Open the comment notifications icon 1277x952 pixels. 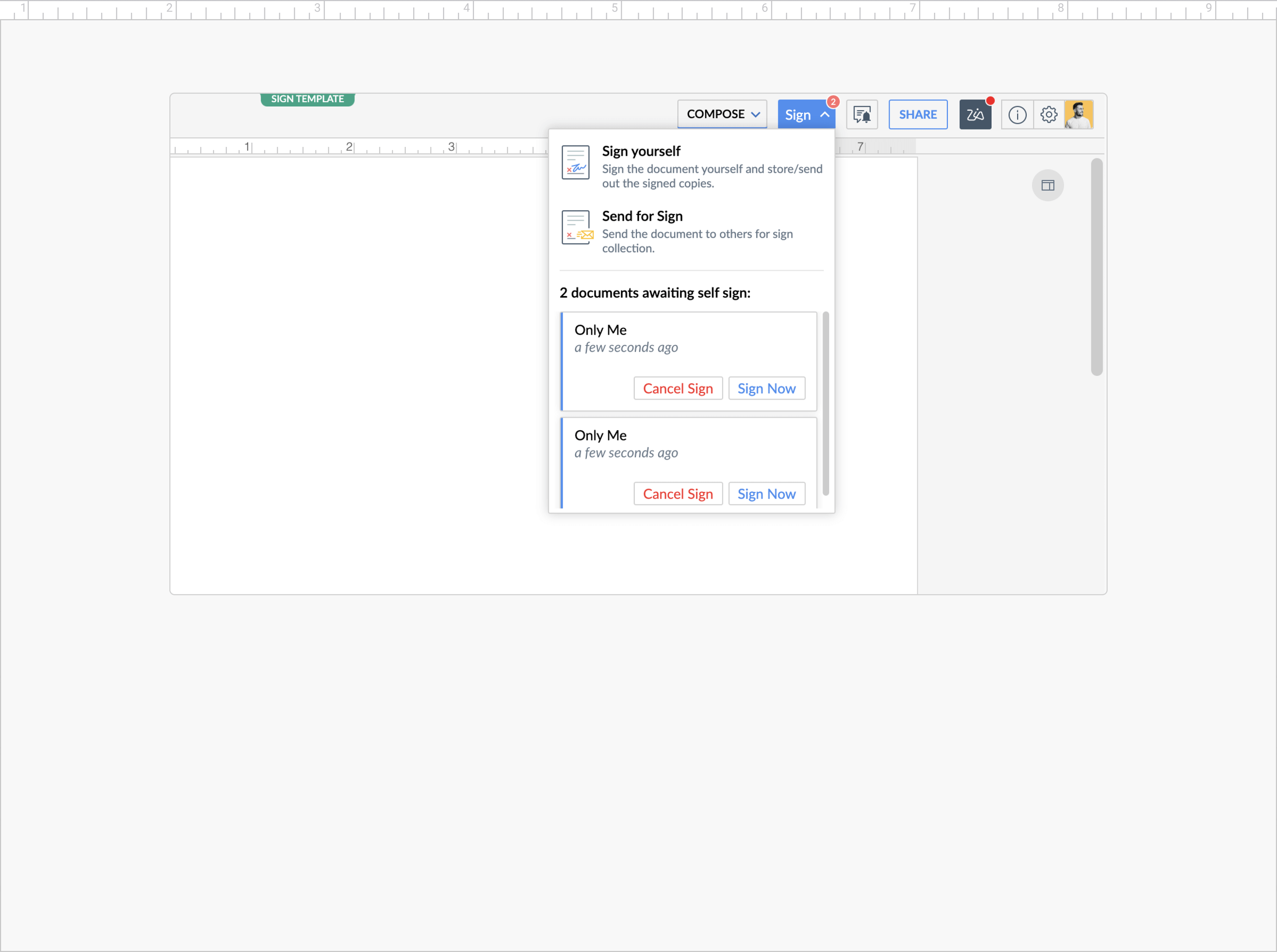[x=862, y=114]
